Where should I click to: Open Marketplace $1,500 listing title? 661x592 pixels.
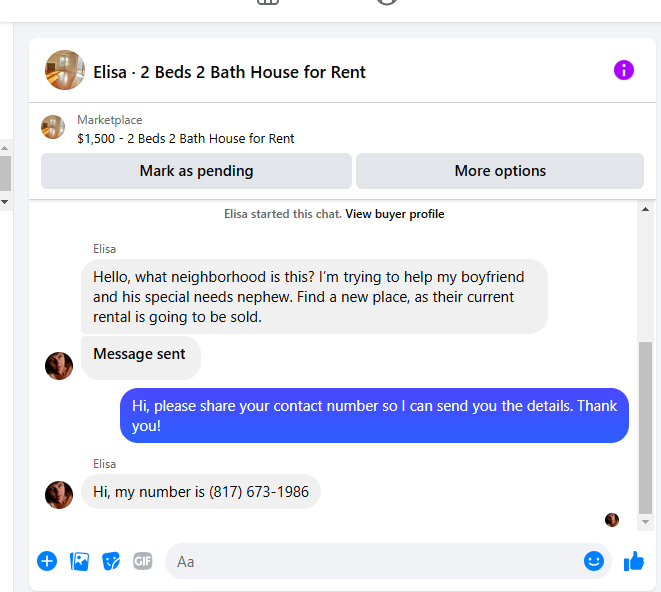[x=185, y=138]
